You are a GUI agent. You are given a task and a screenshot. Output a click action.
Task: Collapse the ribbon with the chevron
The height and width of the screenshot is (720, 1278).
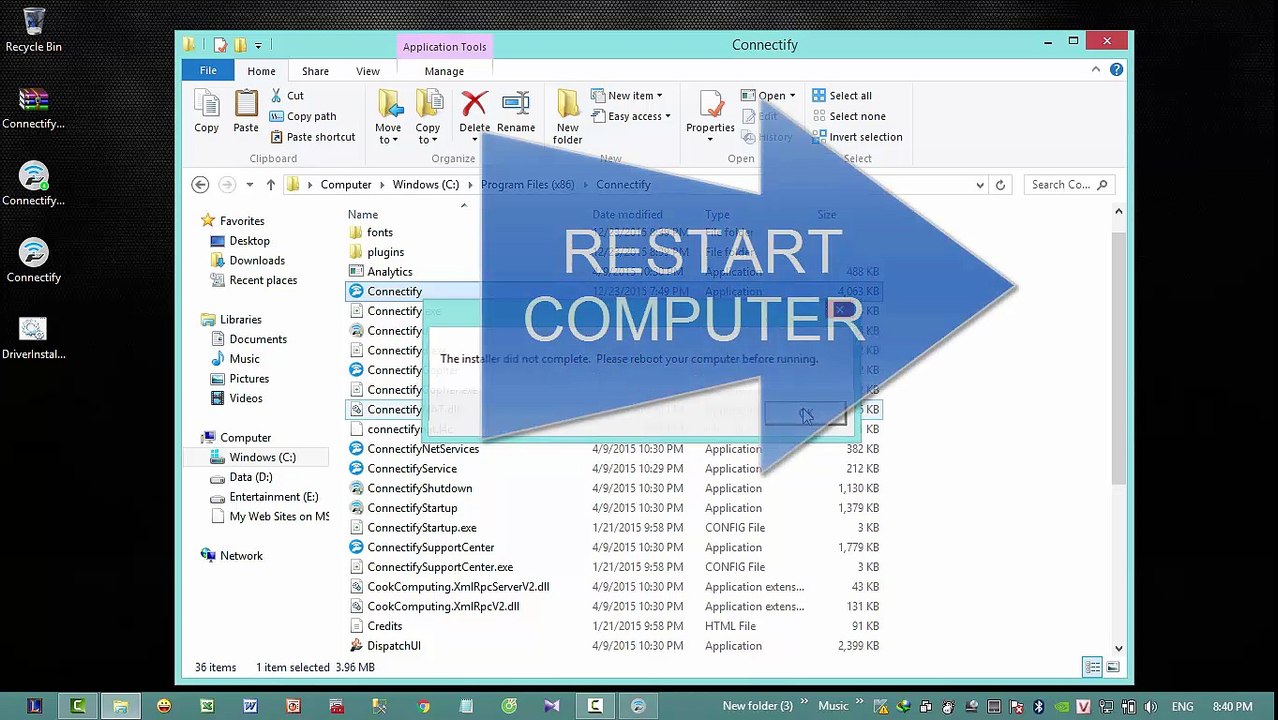tap(1096, 70)
